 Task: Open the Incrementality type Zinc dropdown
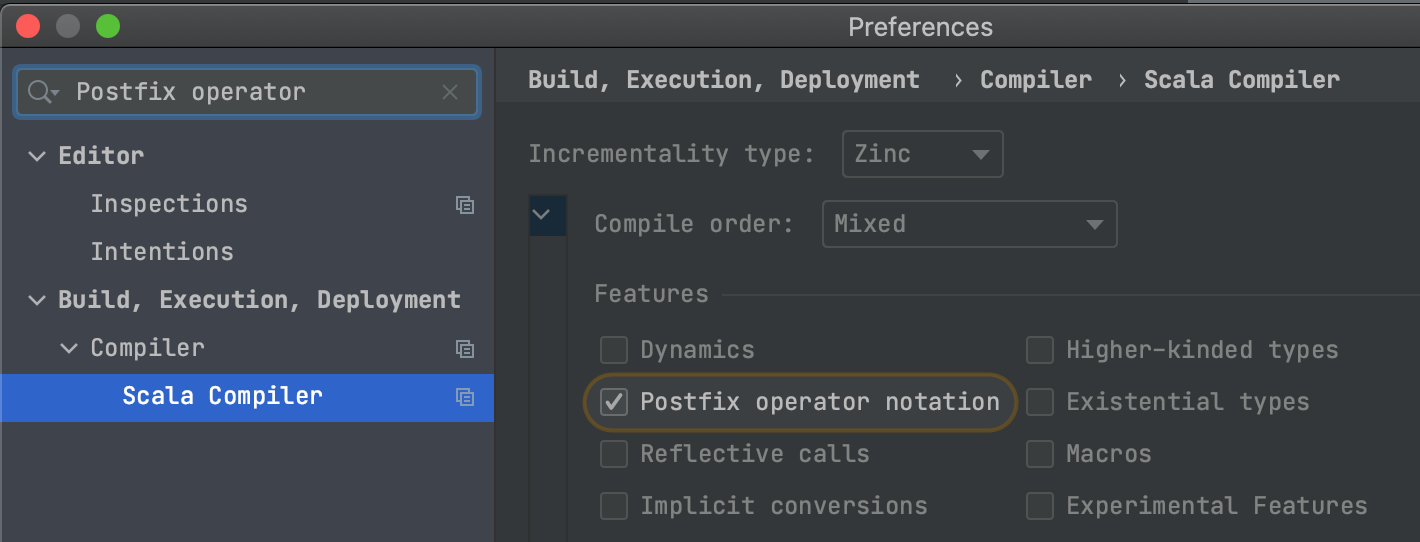pyautogui.click(x=923, y=154)
